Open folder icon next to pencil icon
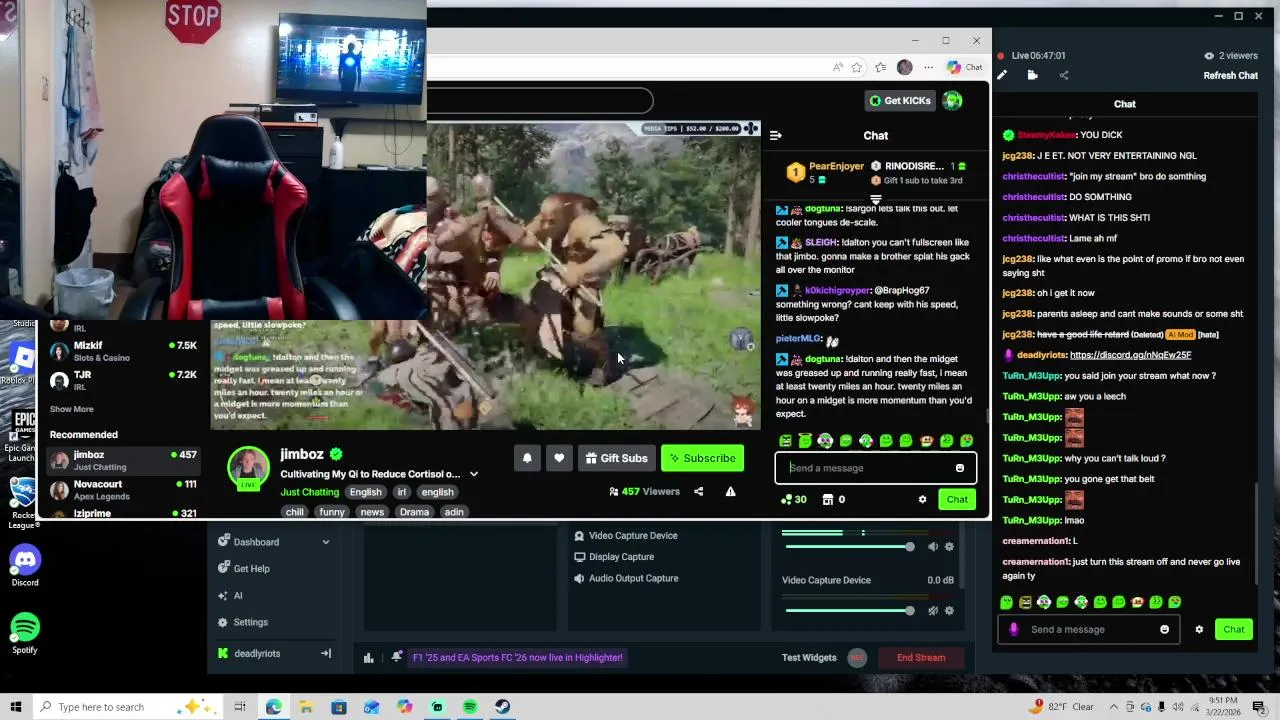 pos(1032,75)
